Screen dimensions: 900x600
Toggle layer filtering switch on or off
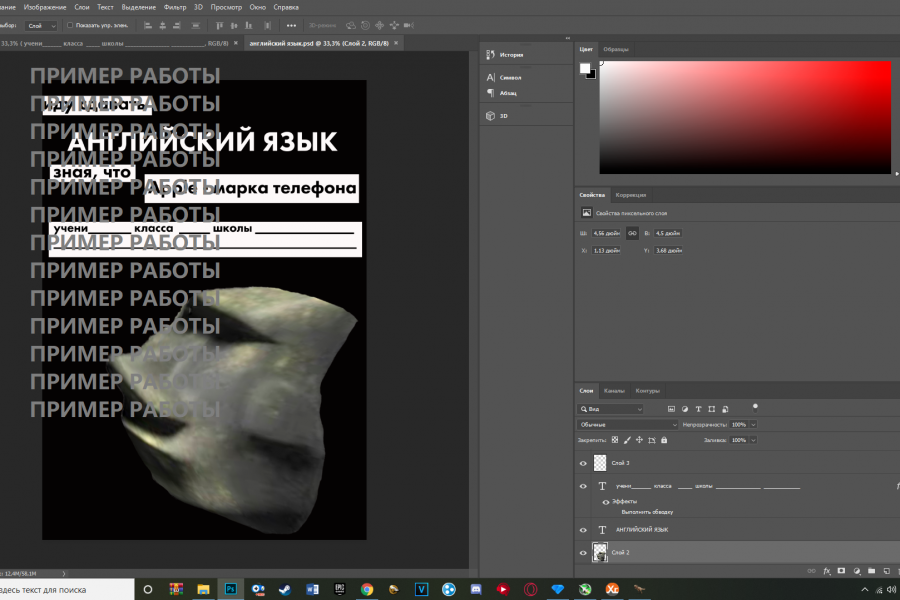pyautogui.click(x=755, y=408)
